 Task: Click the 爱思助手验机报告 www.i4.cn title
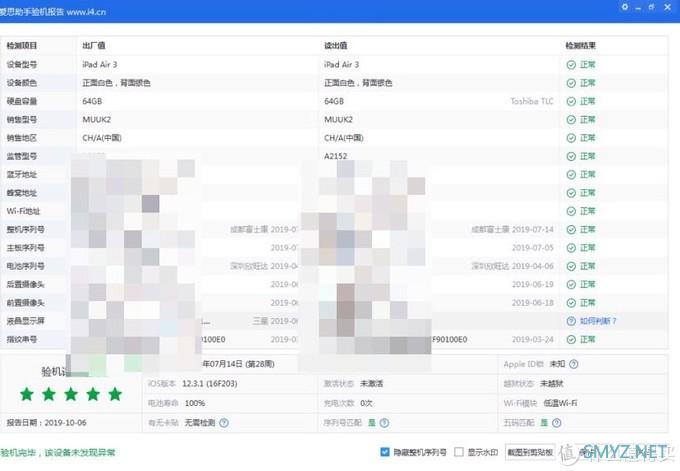[52, 12]
